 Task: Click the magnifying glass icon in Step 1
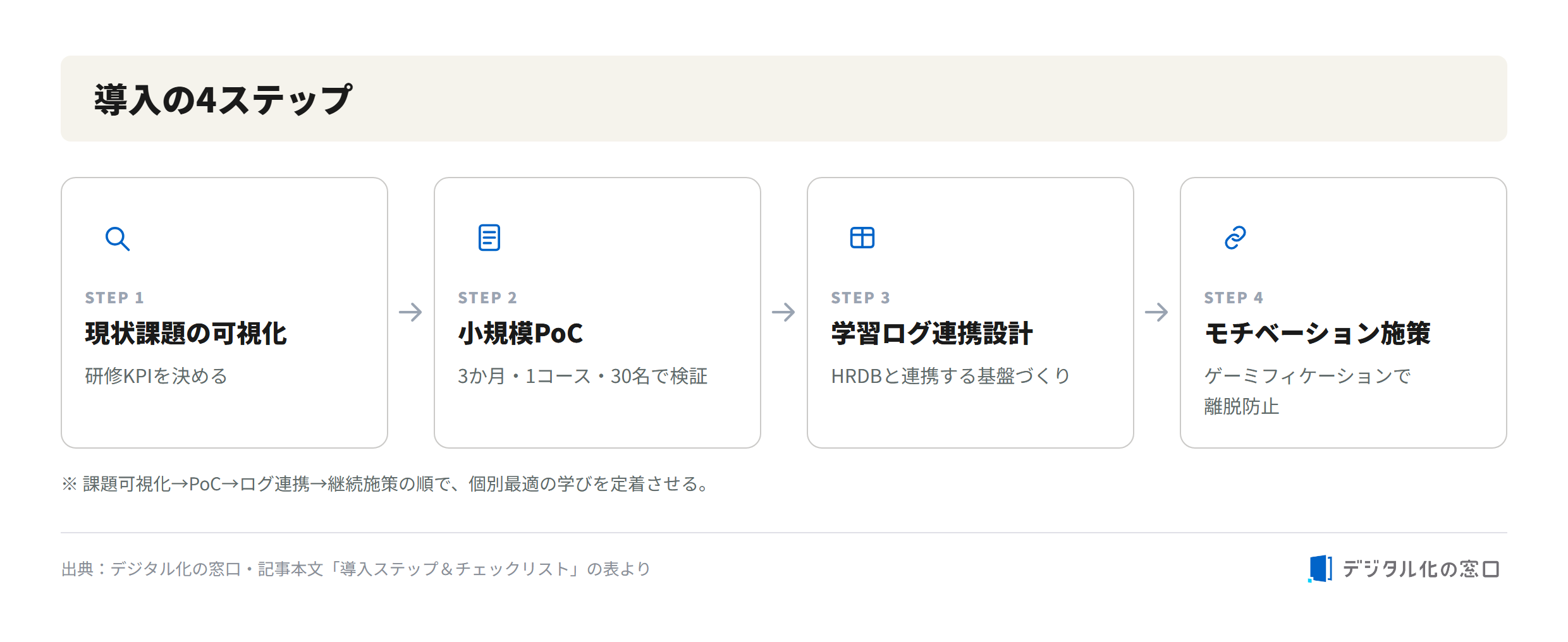click(117, 238)
